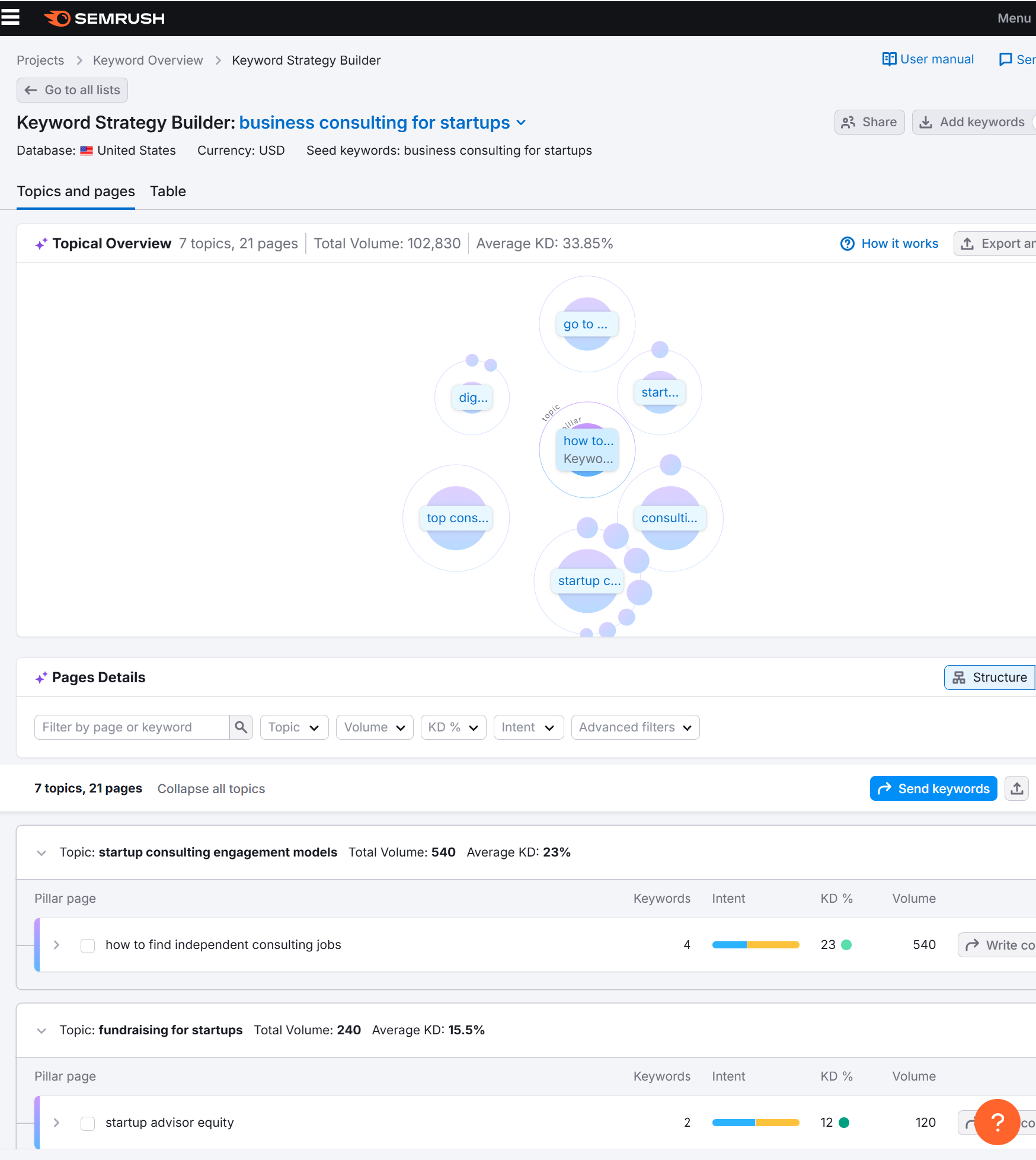Collapse the fundraising for startups topic
The height and width of the screenshot is (1160, 1036).
[41, 1030]
